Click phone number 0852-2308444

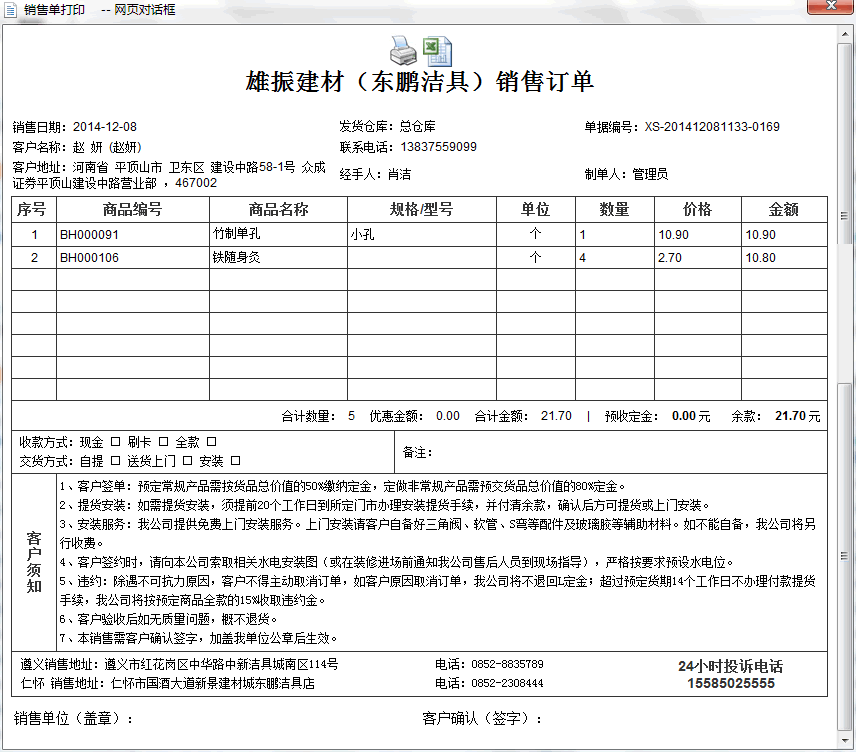pyautogui.click(x=507, y=683)
